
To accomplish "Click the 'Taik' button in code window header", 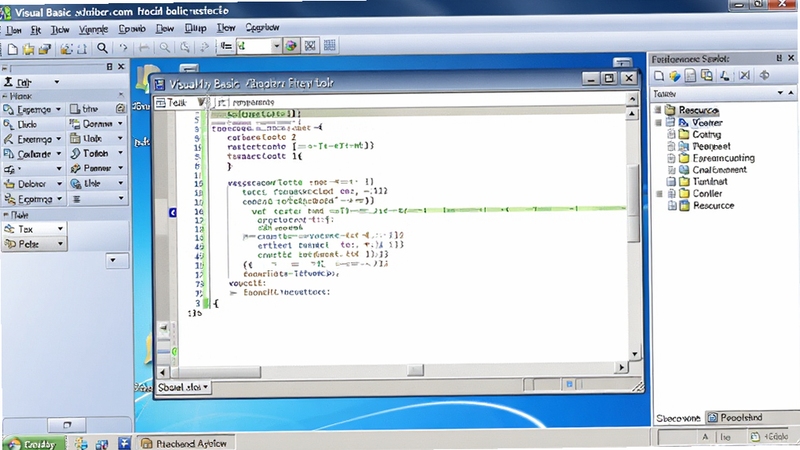I will 173,103.
